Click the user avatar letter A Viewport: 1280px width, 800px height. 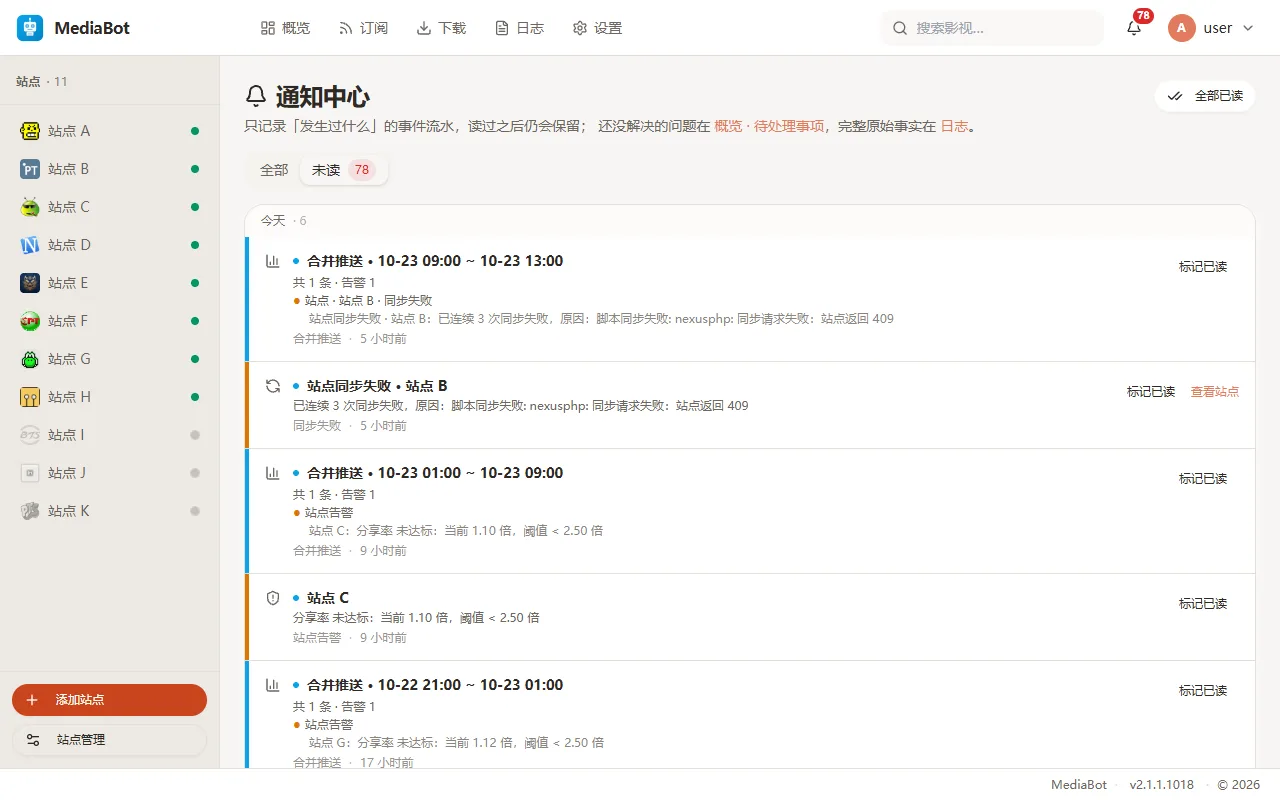point(1181,28)
